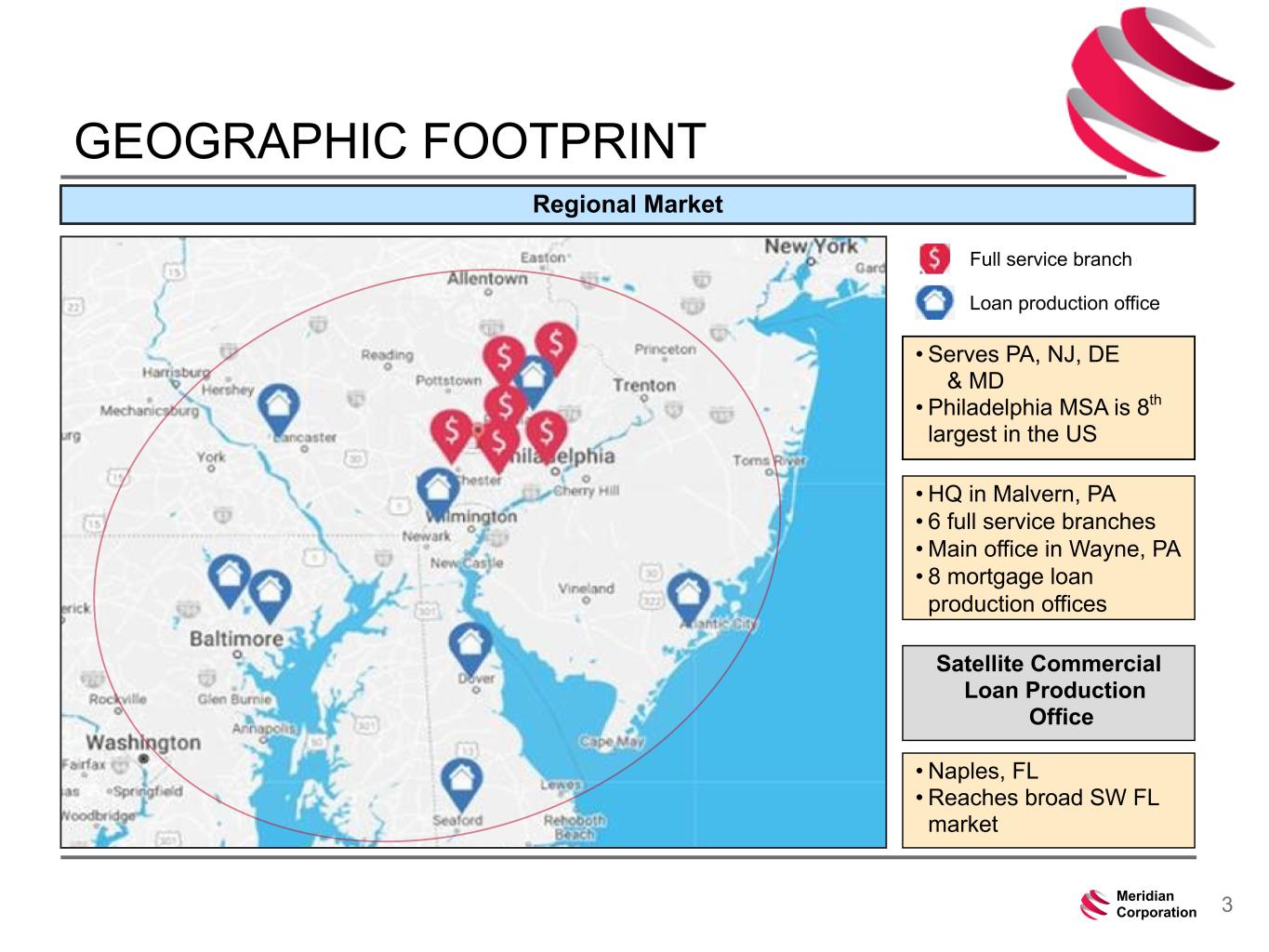Image resolution: width=1269 pixels, height=952 pixels.
Task: Select the Naples, FL bullet
Action: tap(976, 772)
